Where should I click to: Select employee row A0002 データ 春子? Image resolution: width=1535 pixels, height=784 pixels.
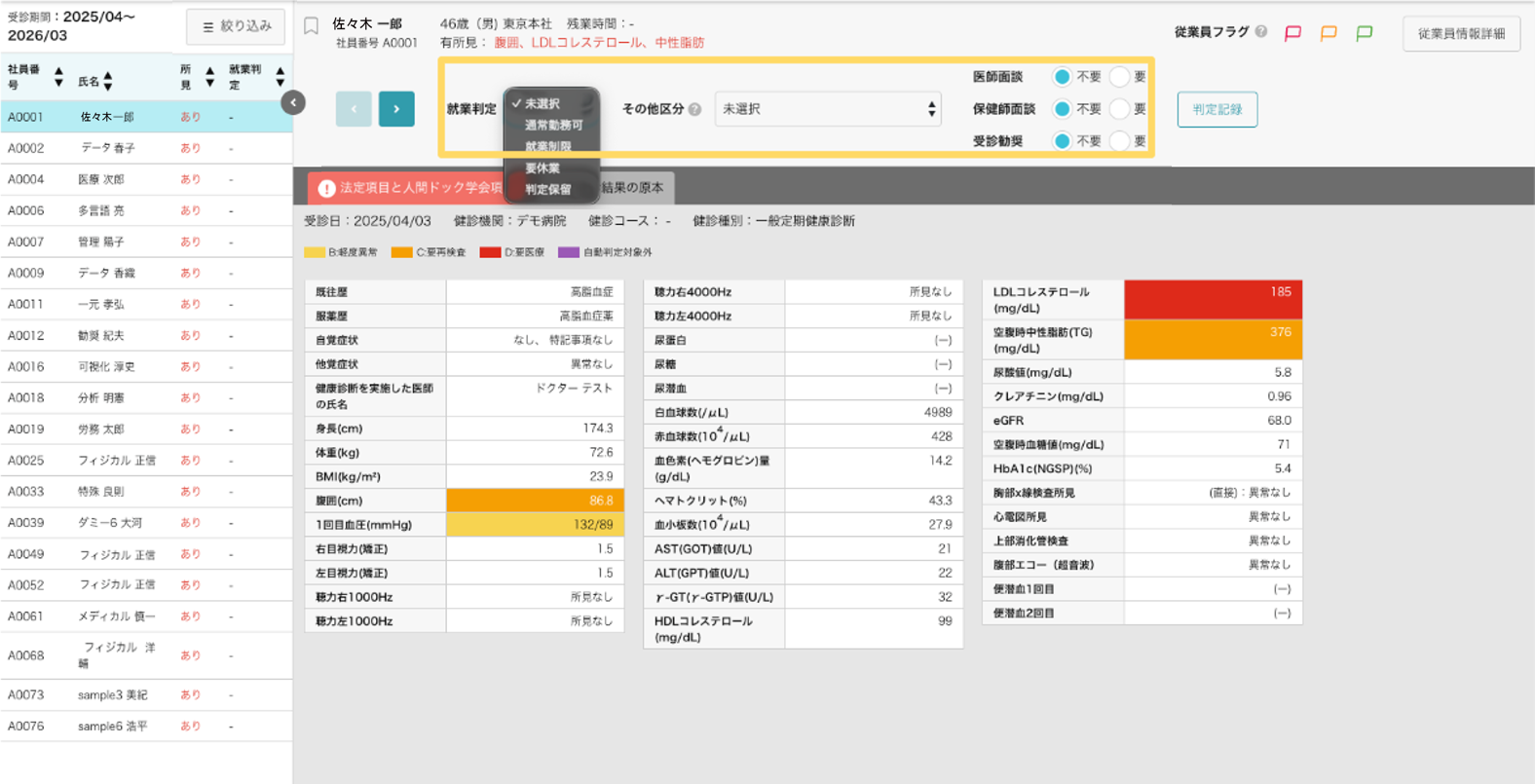tap(146, 148)
